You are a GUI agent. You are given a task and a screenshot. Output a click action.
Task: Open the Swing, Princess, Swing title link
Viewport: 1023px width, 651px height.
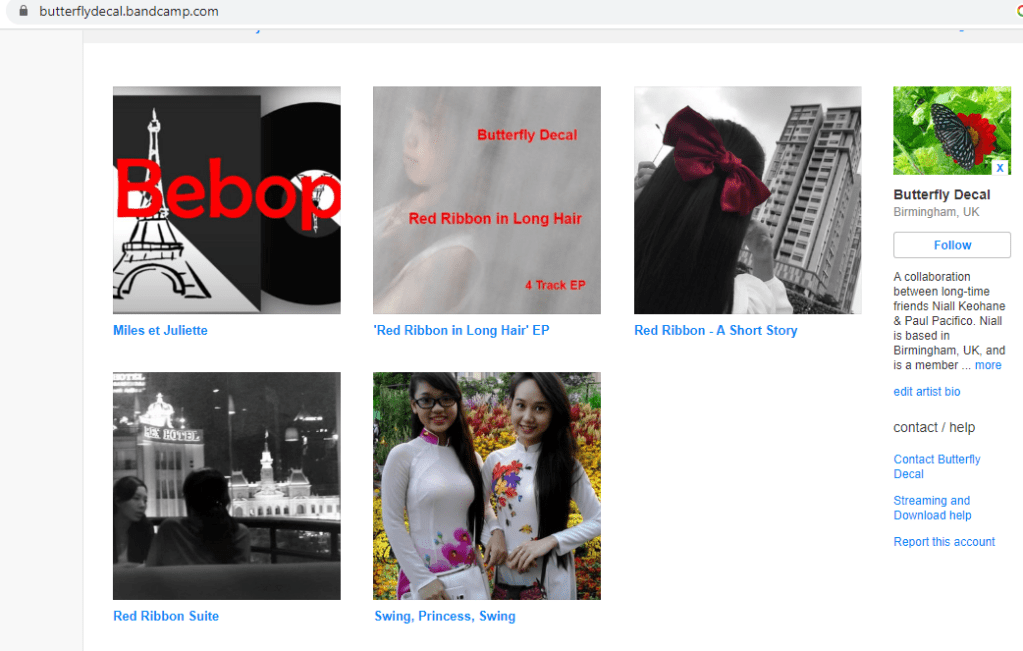[x=445, y=617]
